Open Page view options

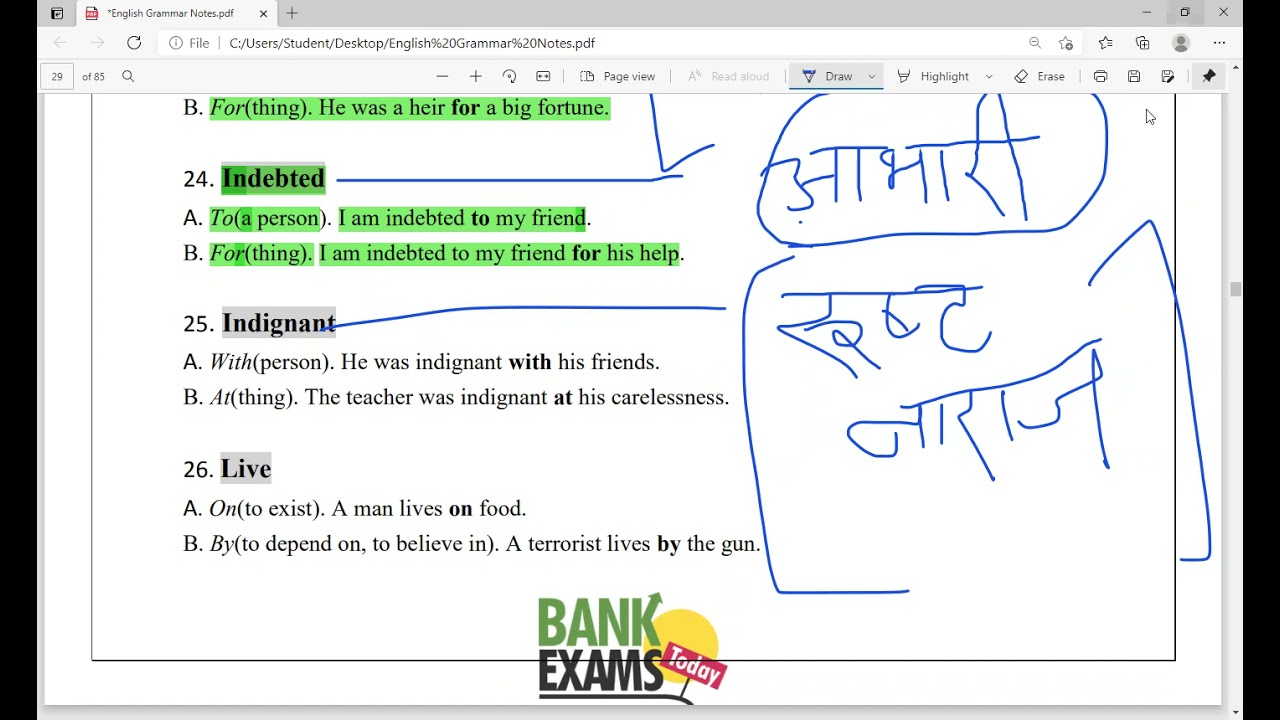(617, 76)
